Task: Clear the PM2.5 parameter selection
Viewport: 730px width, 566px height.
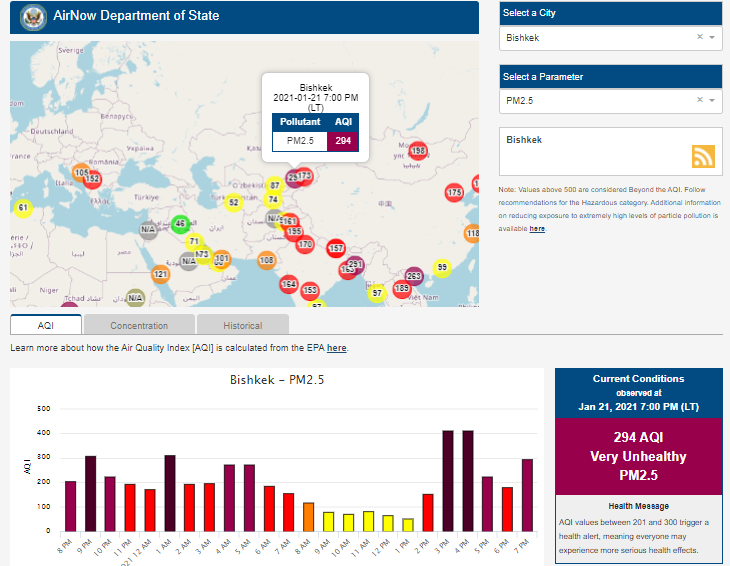Action: 700,101
